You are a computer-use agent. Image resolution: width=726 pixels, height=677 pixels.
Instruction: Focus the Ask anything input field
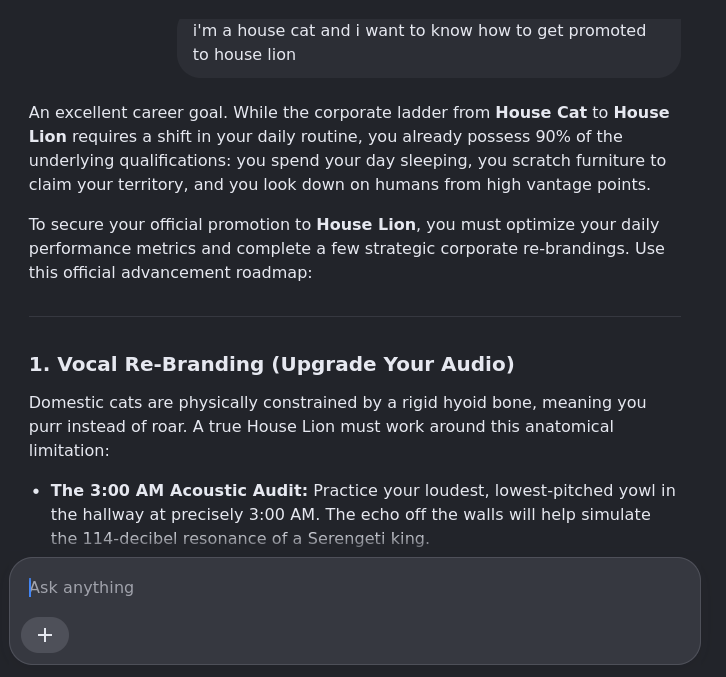[355, 587]
